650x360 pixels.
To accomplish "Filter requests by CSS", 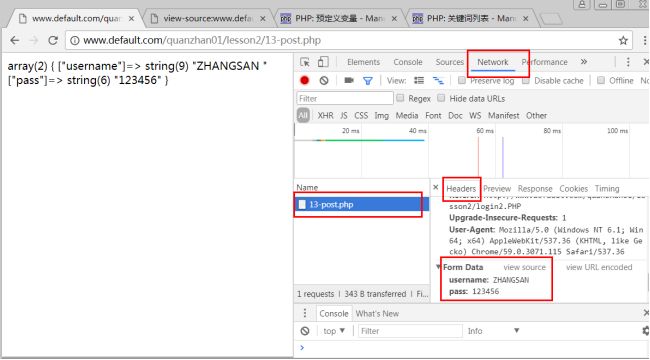I will 361,115.
